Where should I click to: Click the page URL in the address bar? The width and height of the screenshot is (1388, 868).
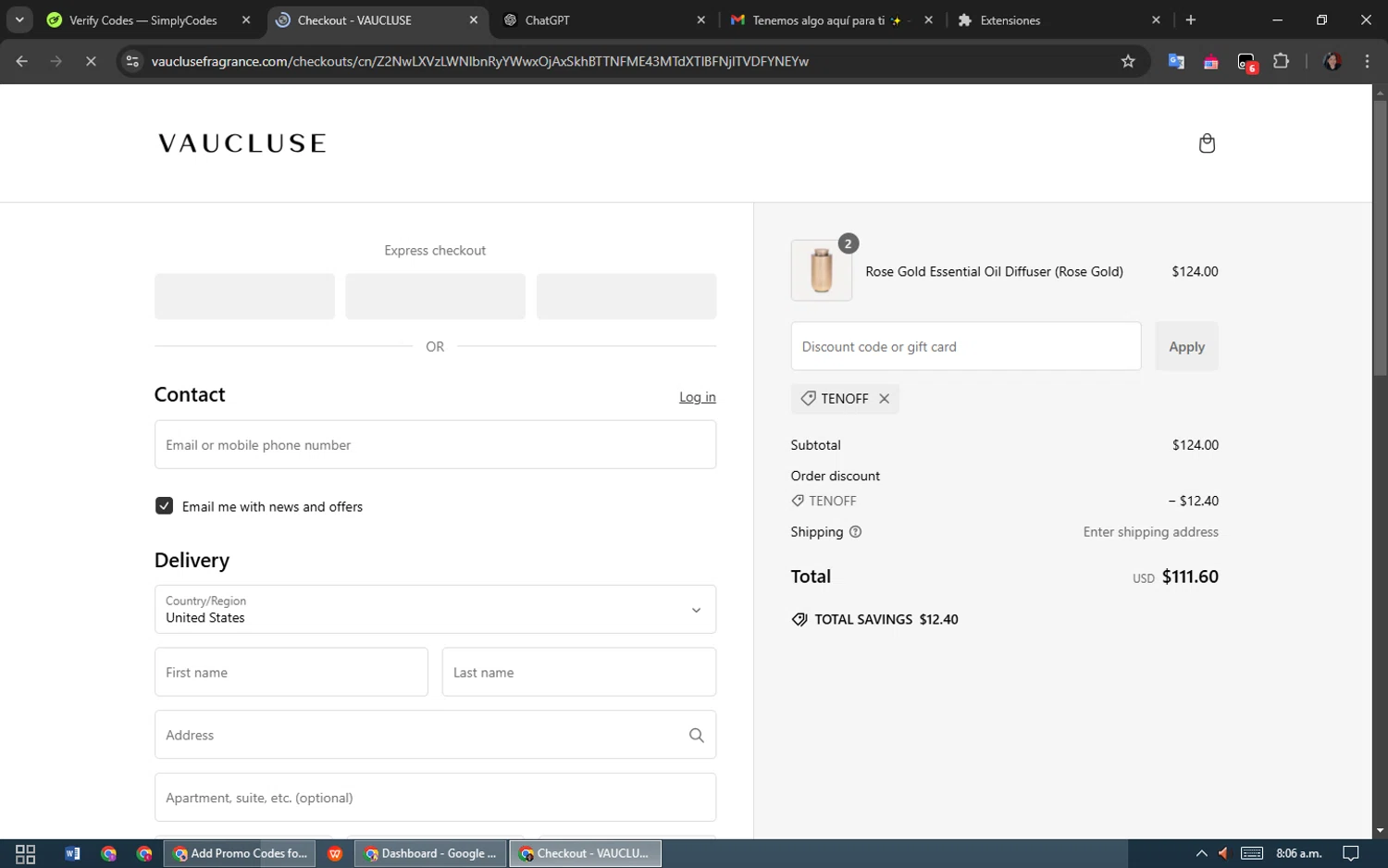480,61
